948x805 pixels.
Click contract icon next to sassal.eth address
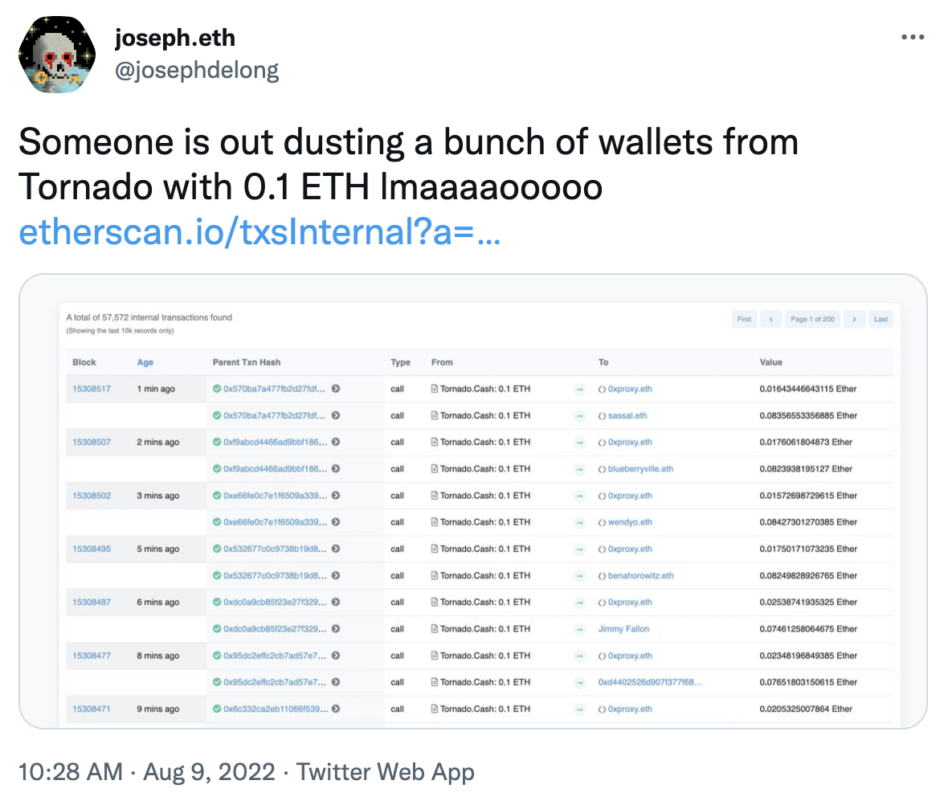point(601,415)
